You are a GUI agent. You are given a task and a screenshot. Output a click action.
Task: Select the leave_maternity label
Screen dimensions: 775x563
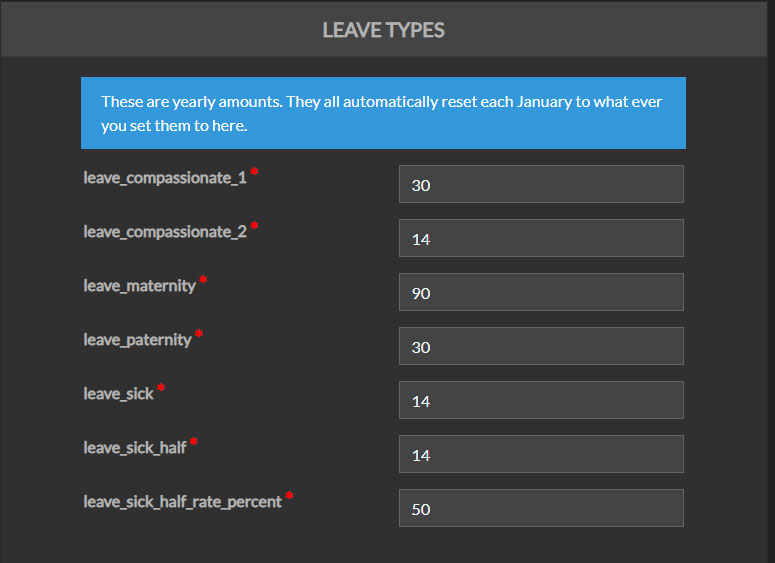coord(139,286)
